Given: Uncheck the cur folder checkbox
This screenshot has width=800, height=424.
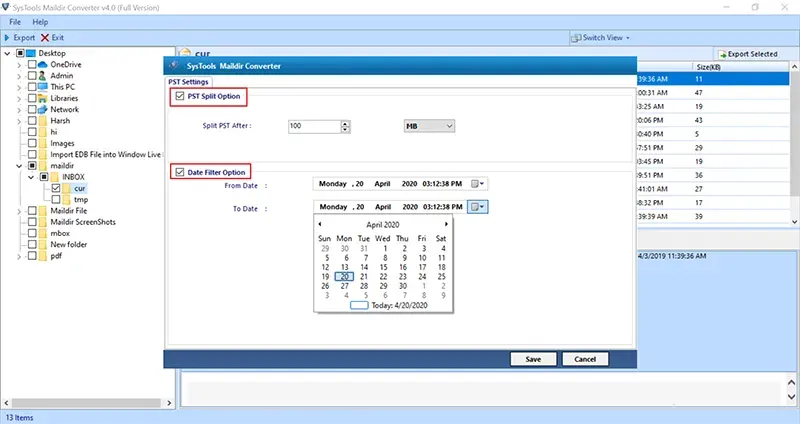Looking at the screenshot, I should 56,188.
